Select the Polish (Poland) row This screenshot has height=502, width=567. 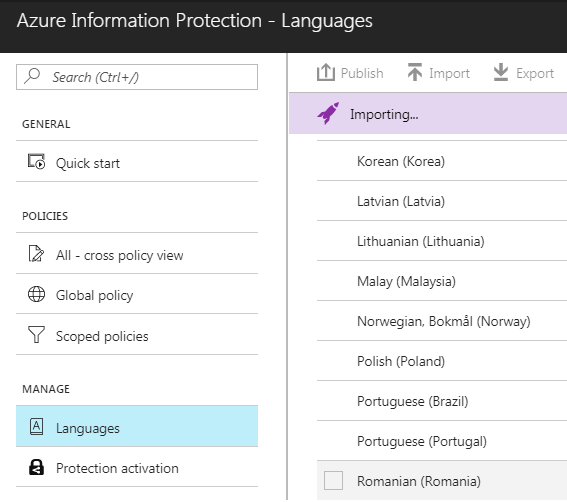[442, 361]
